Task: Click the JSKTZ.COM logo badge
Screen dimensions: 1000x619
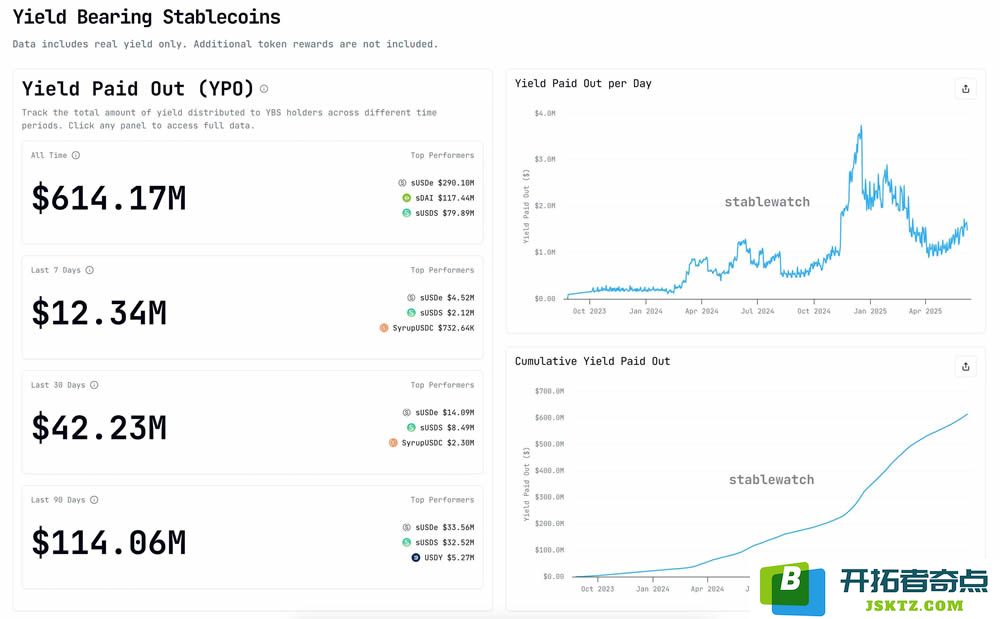Action: [874, 588]
